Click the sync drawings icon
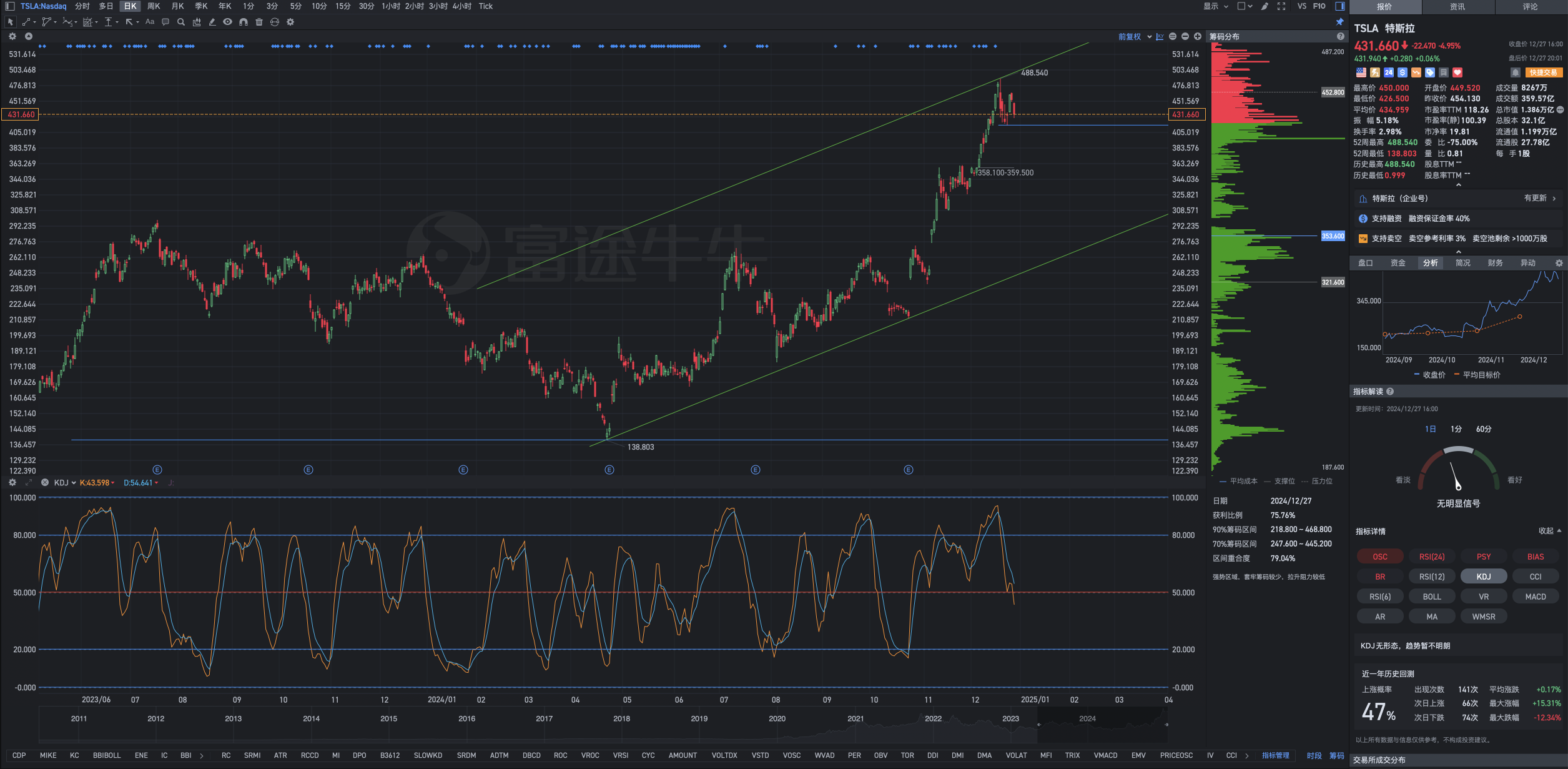Viewport: 1568px width, 769px height. pos(275,22)
